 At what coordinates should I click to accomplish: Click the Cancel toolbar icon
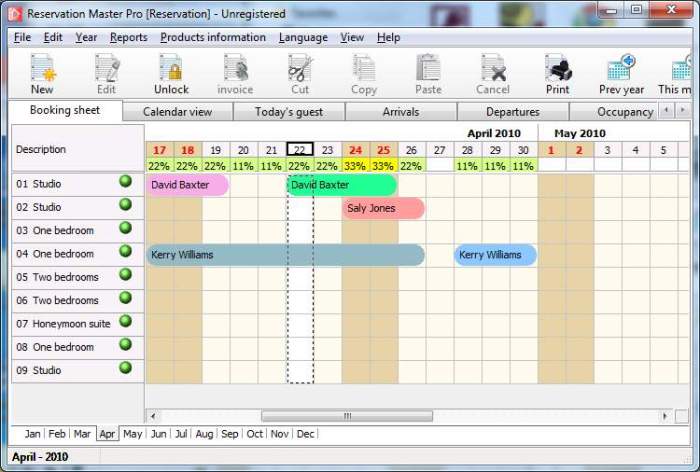pos(493,69)
